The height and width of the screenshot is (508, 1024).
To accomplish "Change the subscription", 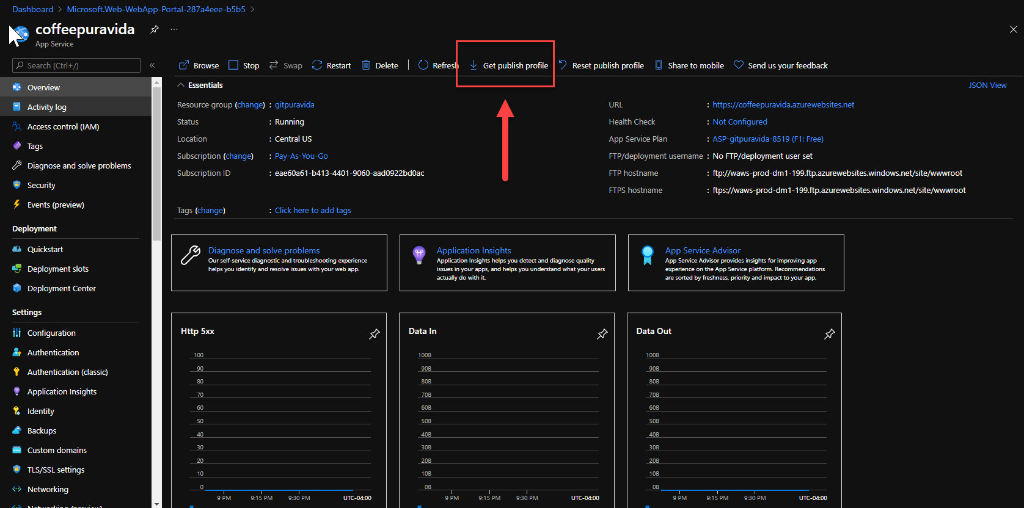I will click(x=238, y=157).
